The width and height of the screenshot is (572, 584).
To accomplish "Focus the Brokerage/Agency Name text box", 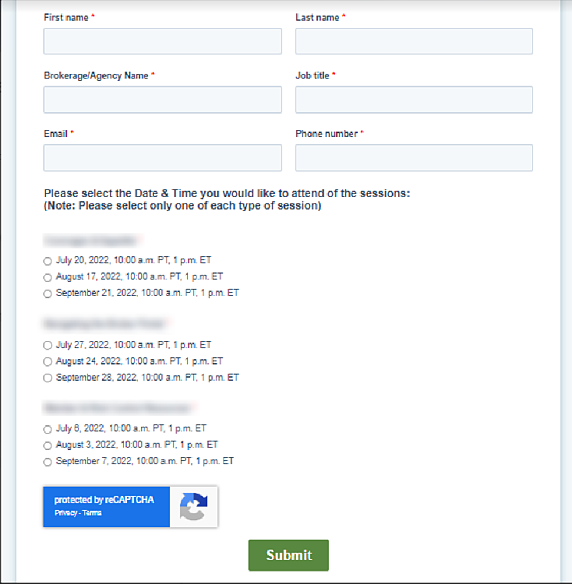I will tap(162, 100).
